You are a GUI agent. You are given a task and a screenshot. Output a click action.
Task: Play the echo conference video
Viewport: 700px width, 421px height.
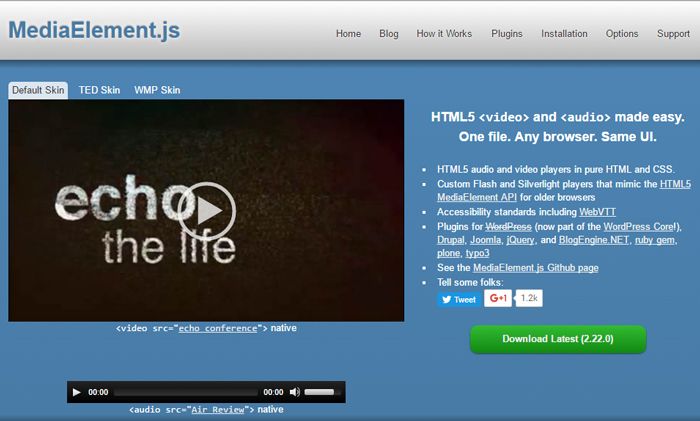[x=207, y=210]
